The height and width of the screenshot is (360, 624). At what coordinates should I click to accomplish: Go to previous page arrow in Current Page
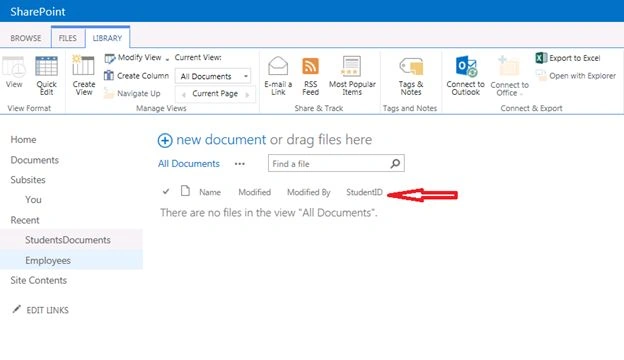[x=183, y=95]
